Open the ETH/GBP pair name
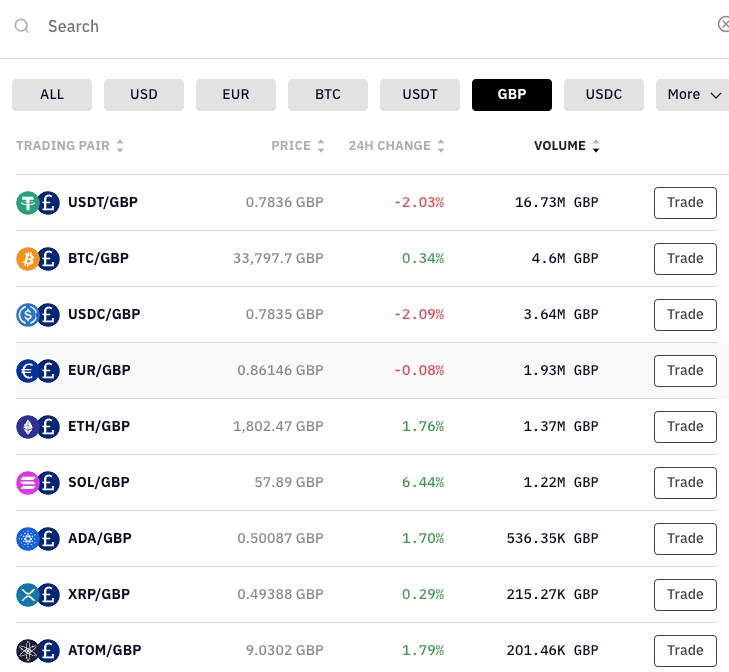The image size is (729, 672). [99, 426]
